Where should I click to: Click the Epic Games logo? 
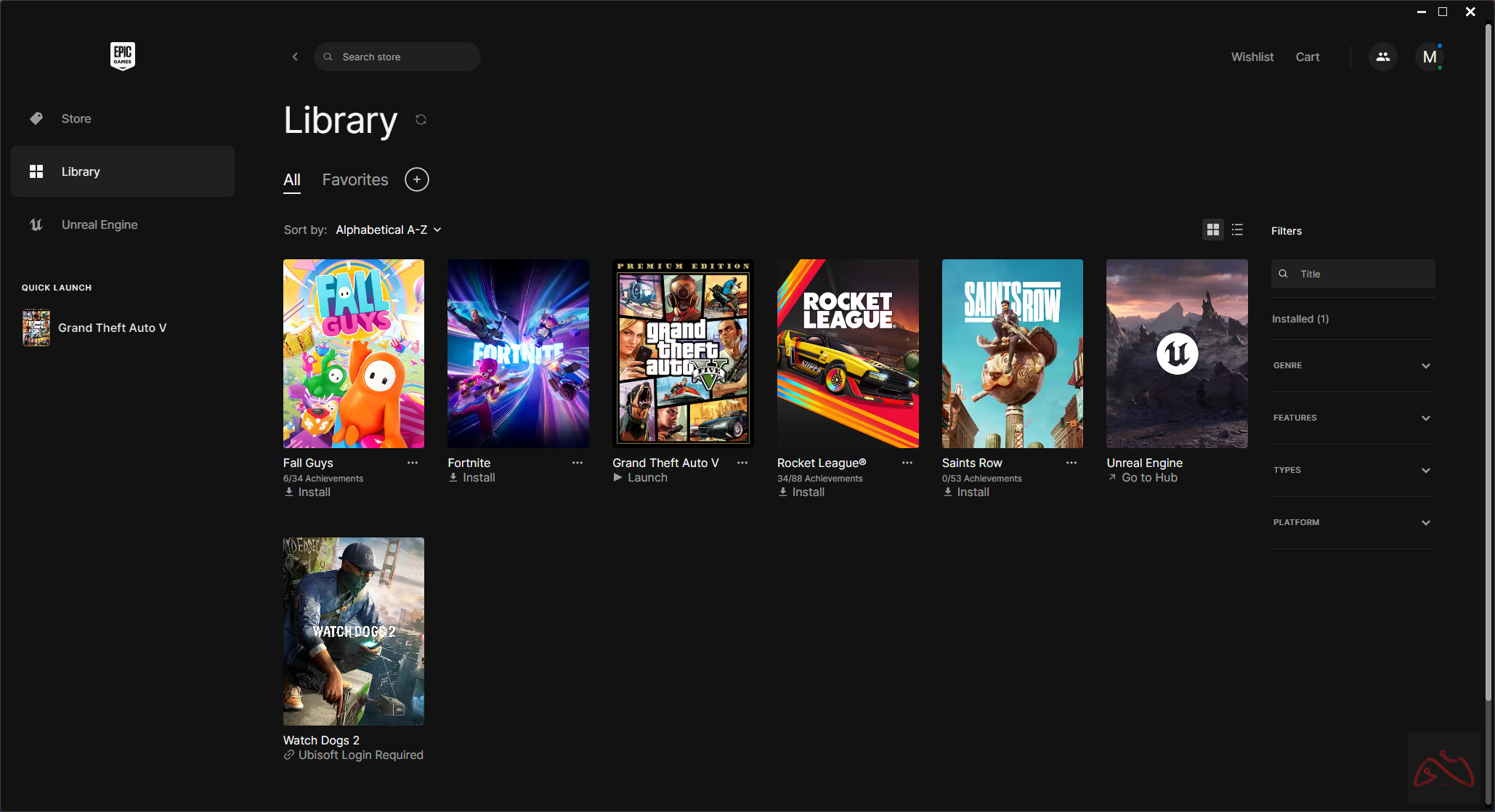[x=122, y=56]
